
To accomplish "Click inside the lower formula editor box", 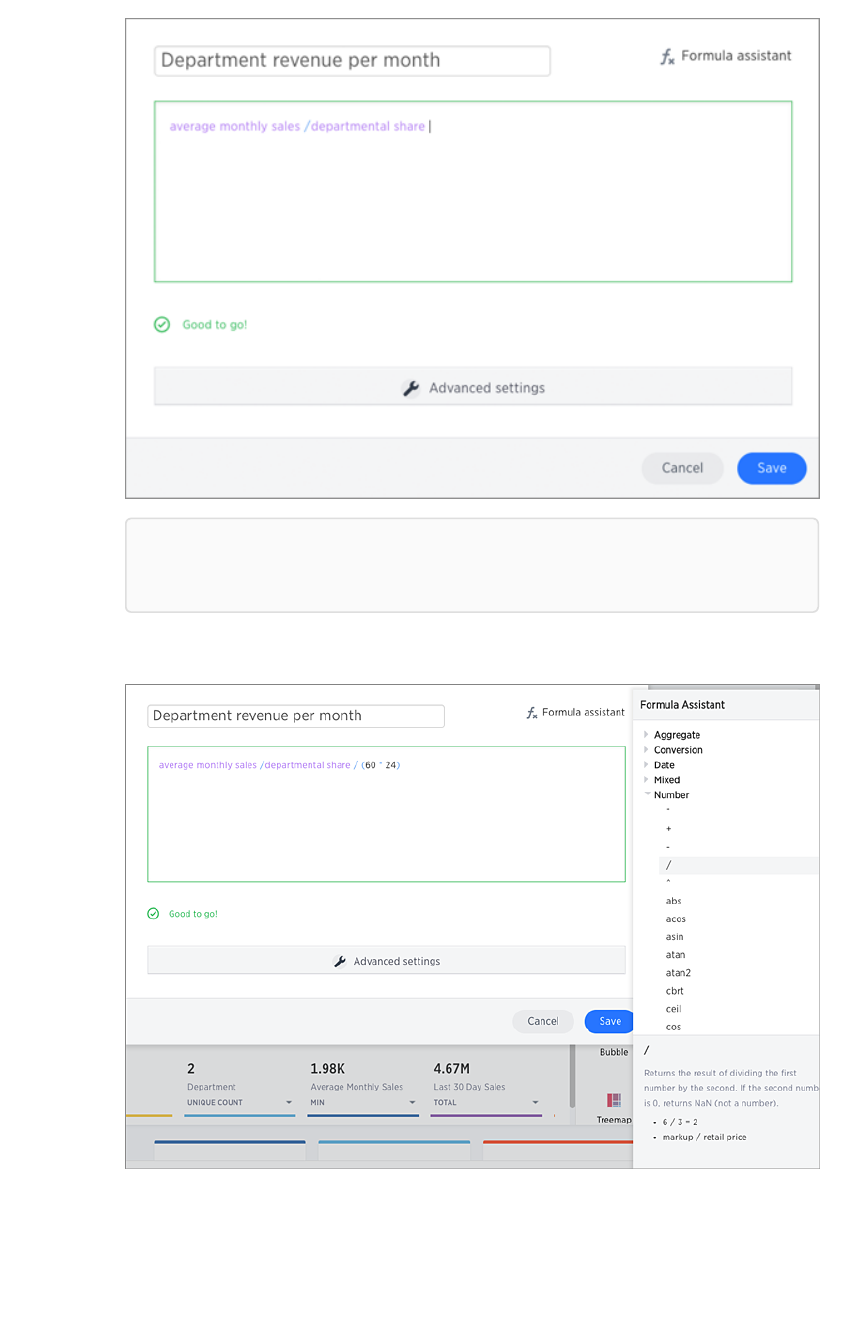I will pyautogui.click(x=386, y=830).
